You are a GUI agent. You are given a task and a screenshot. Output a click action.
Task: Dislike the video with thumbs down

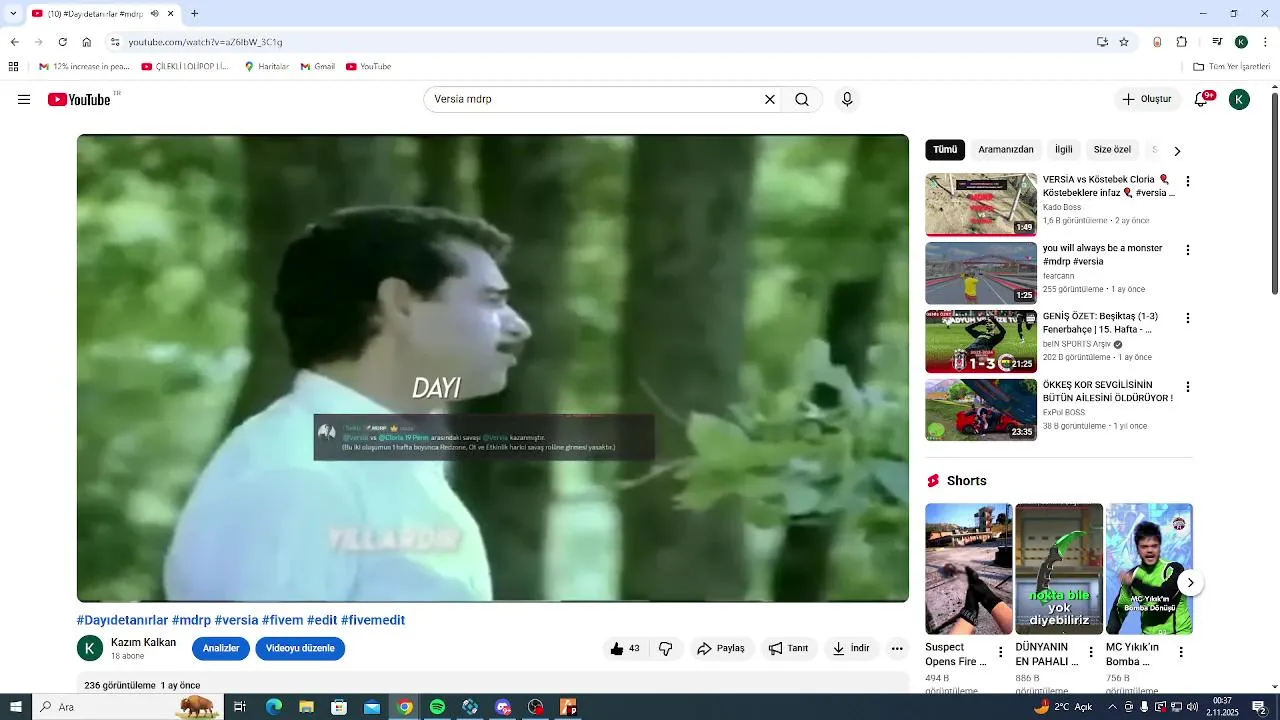pyautogui.click(x=665, y=648)
